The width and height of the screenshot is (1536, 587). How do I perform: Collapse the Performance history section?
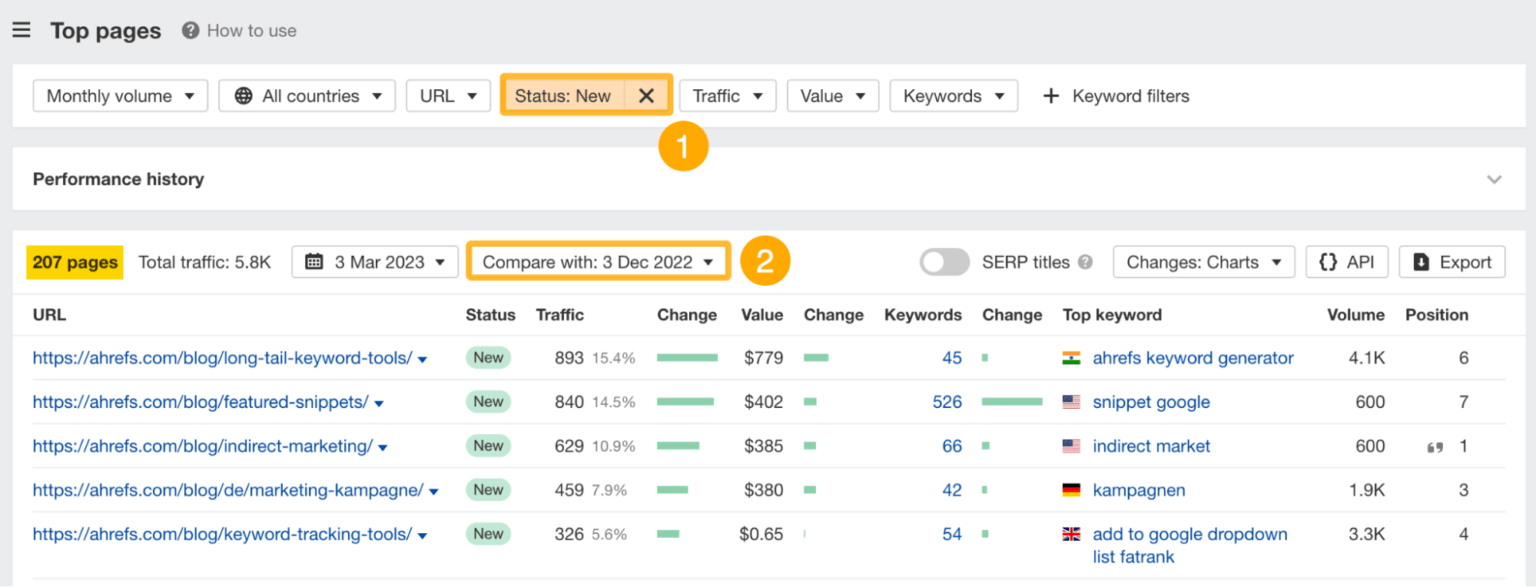click(x=1494, y=179)
